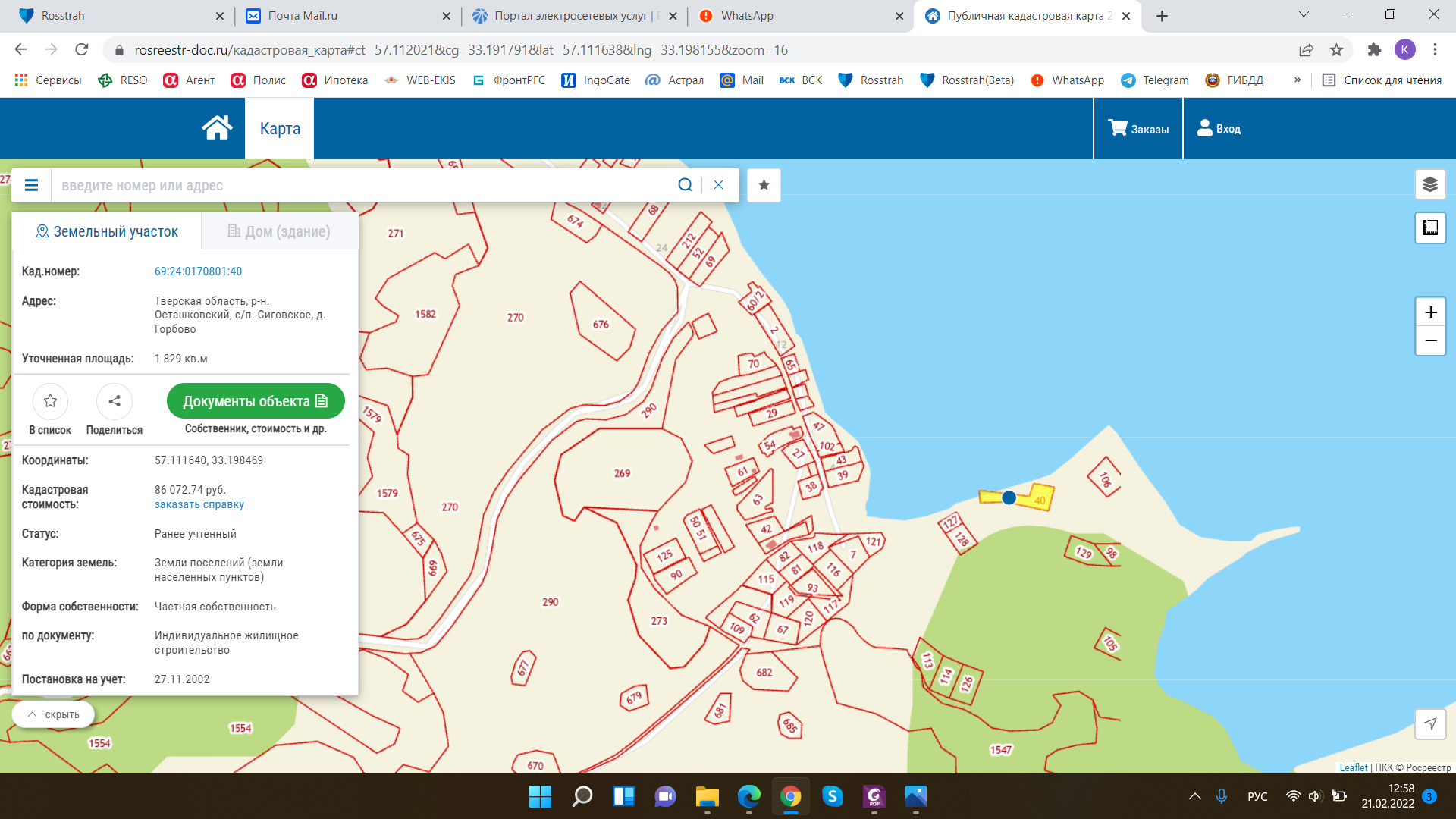The height and width of the screenshot is (819, 1456).
Task: Click the measurement ruler tool icon
Action: [x=1430, y=227]
